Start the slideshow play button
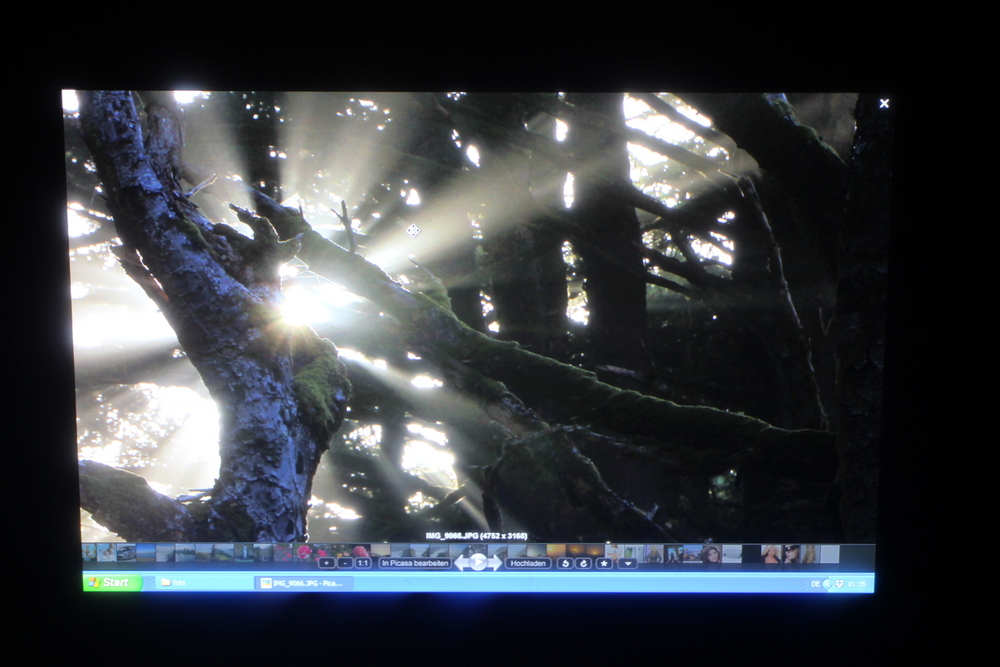 click(x=478, y=562)
